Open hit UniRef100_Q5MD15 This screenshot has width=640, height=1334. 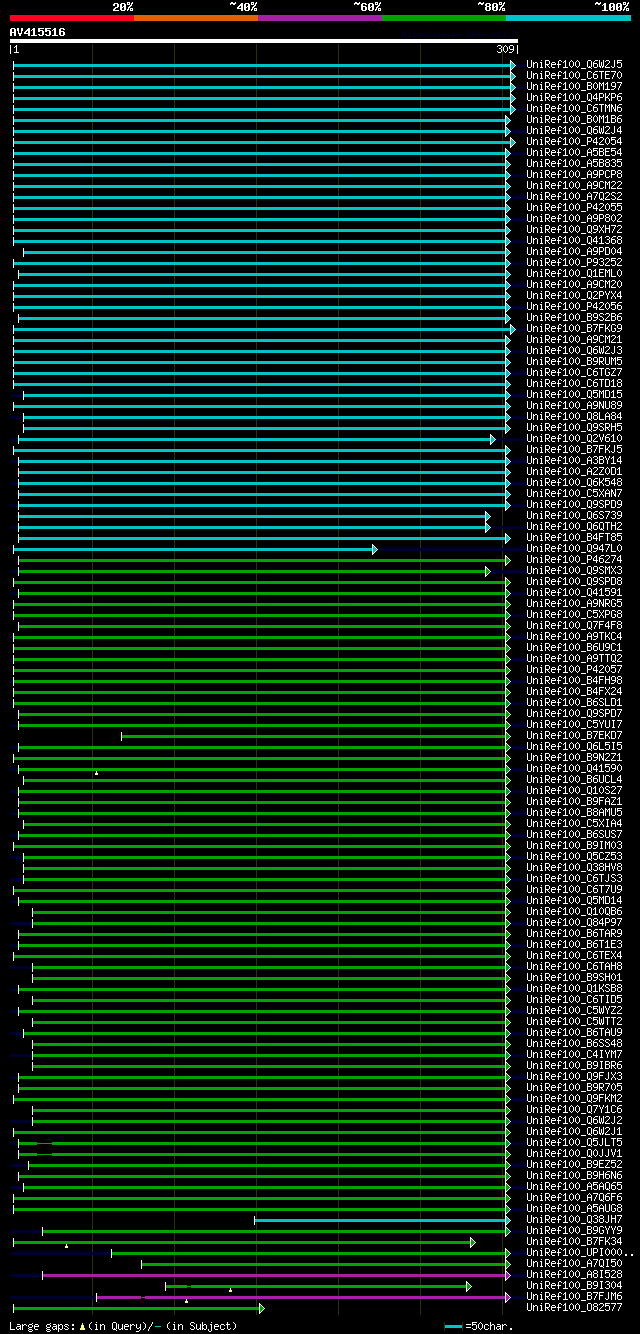(574, 394)
